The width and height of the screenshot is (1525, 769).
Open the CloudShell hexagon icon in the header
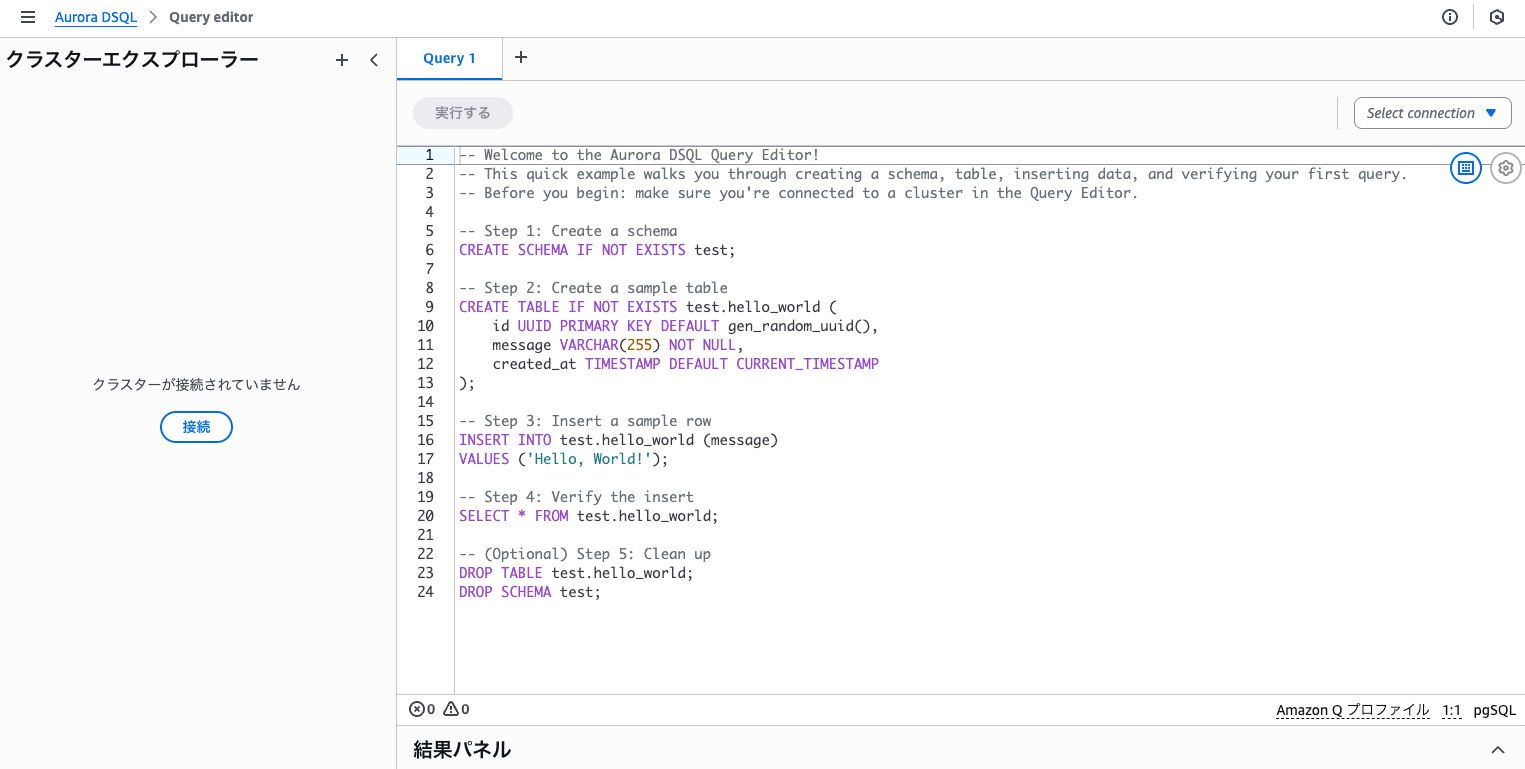[x=1496, y=16]
